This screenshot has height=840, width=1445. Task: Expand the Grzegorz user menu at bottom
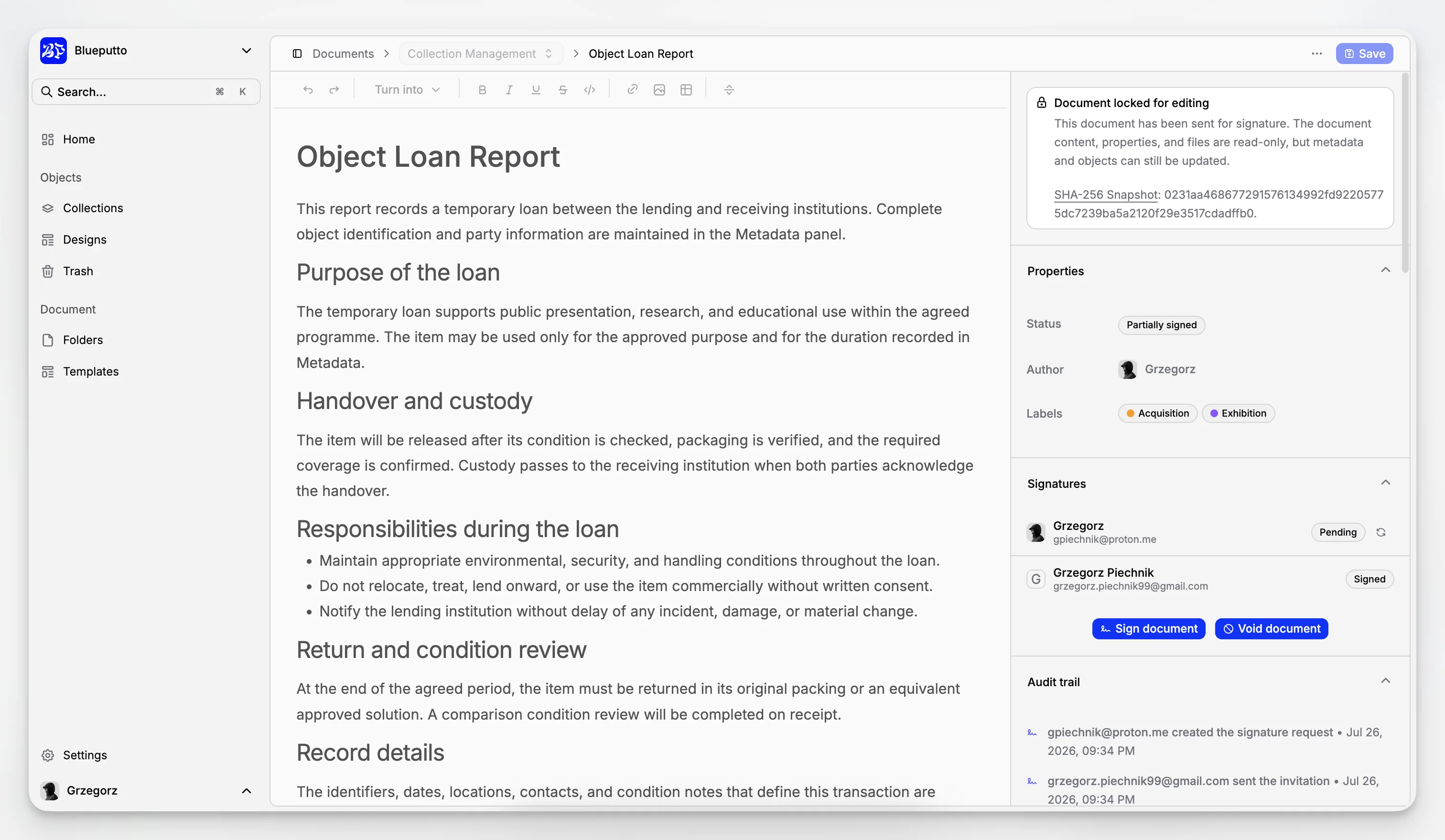pyautogui.click(x=247, y=791)
